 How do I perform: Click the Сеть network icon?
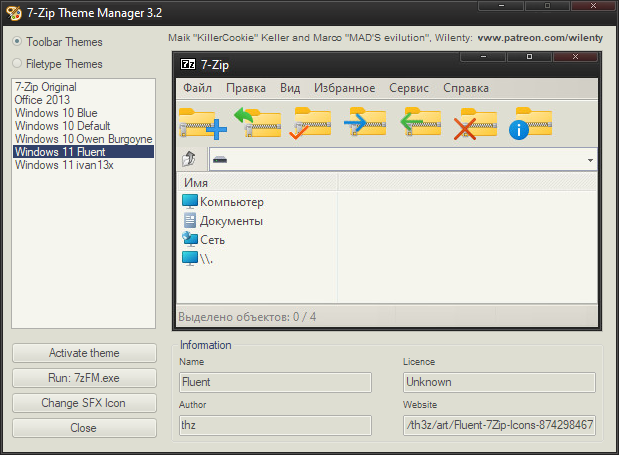(189, 239)
